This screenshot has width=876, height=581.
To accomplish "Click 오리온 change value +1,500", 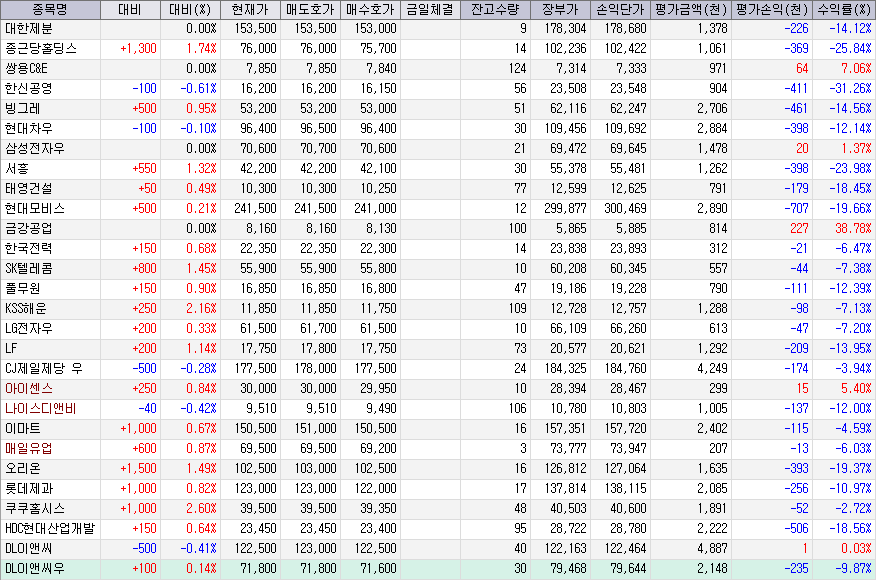I will click(139, 469).
